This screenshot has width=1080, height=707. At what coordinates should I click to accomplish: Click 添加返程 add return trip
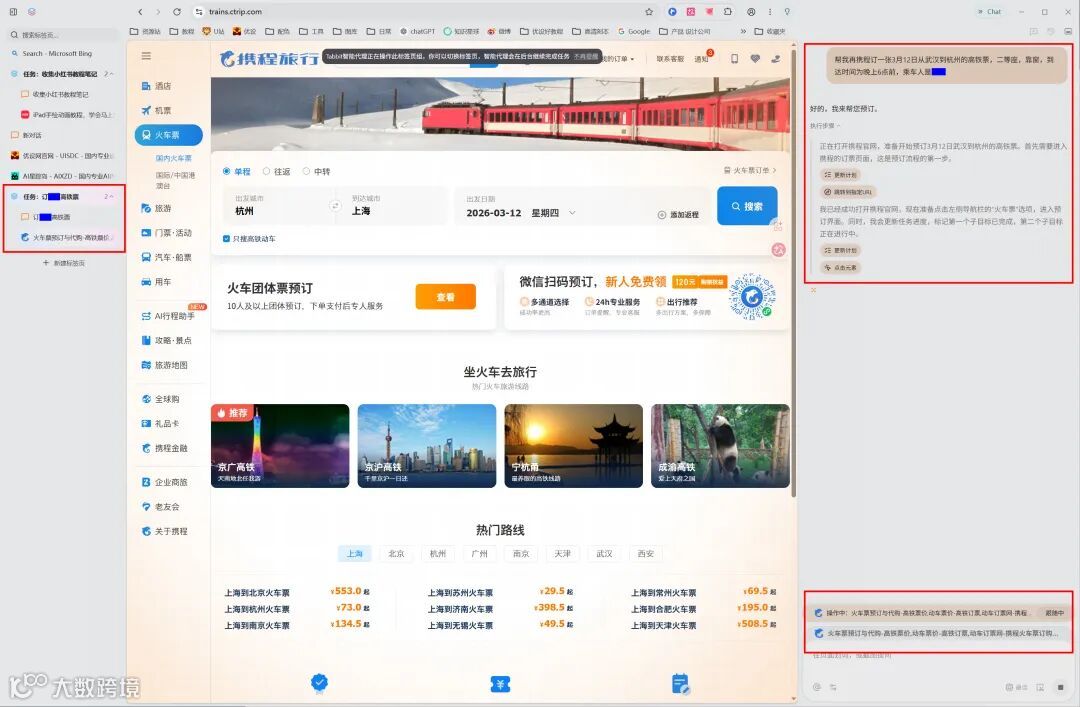pyautogui.click(x=678, y=215)
